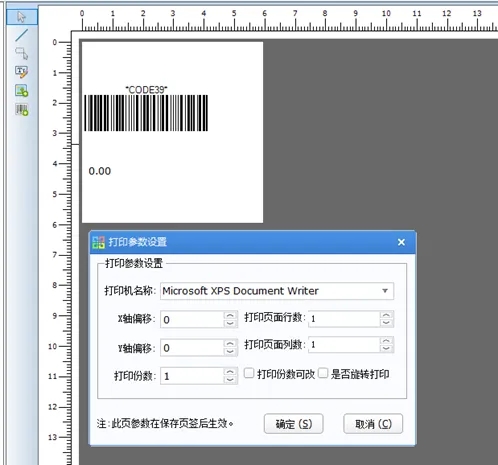Increase X轴偏移 value with up arrow

coord(230,315)
